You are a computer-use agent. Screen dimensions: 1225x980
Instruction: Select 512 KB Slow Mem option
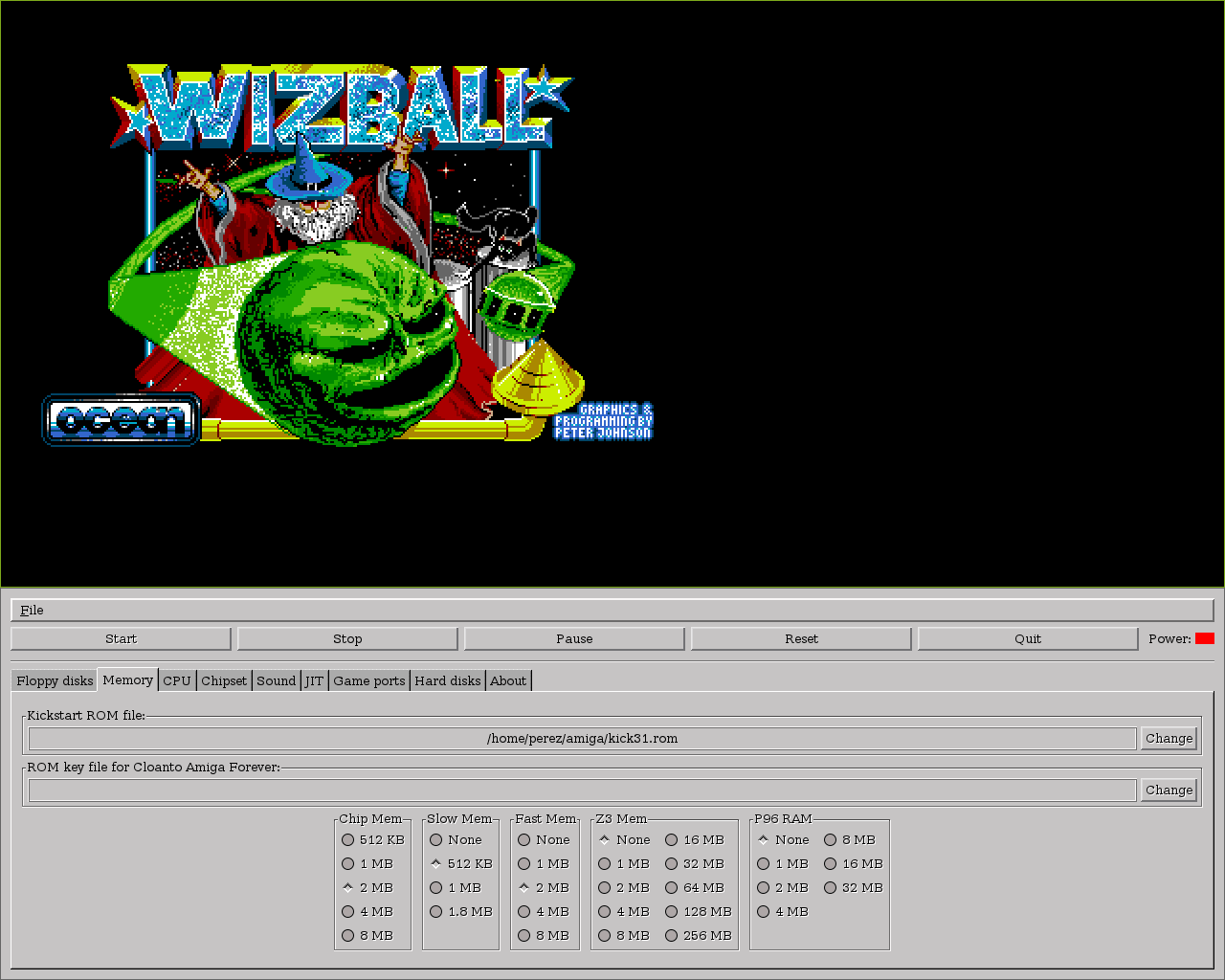[461, 864]
